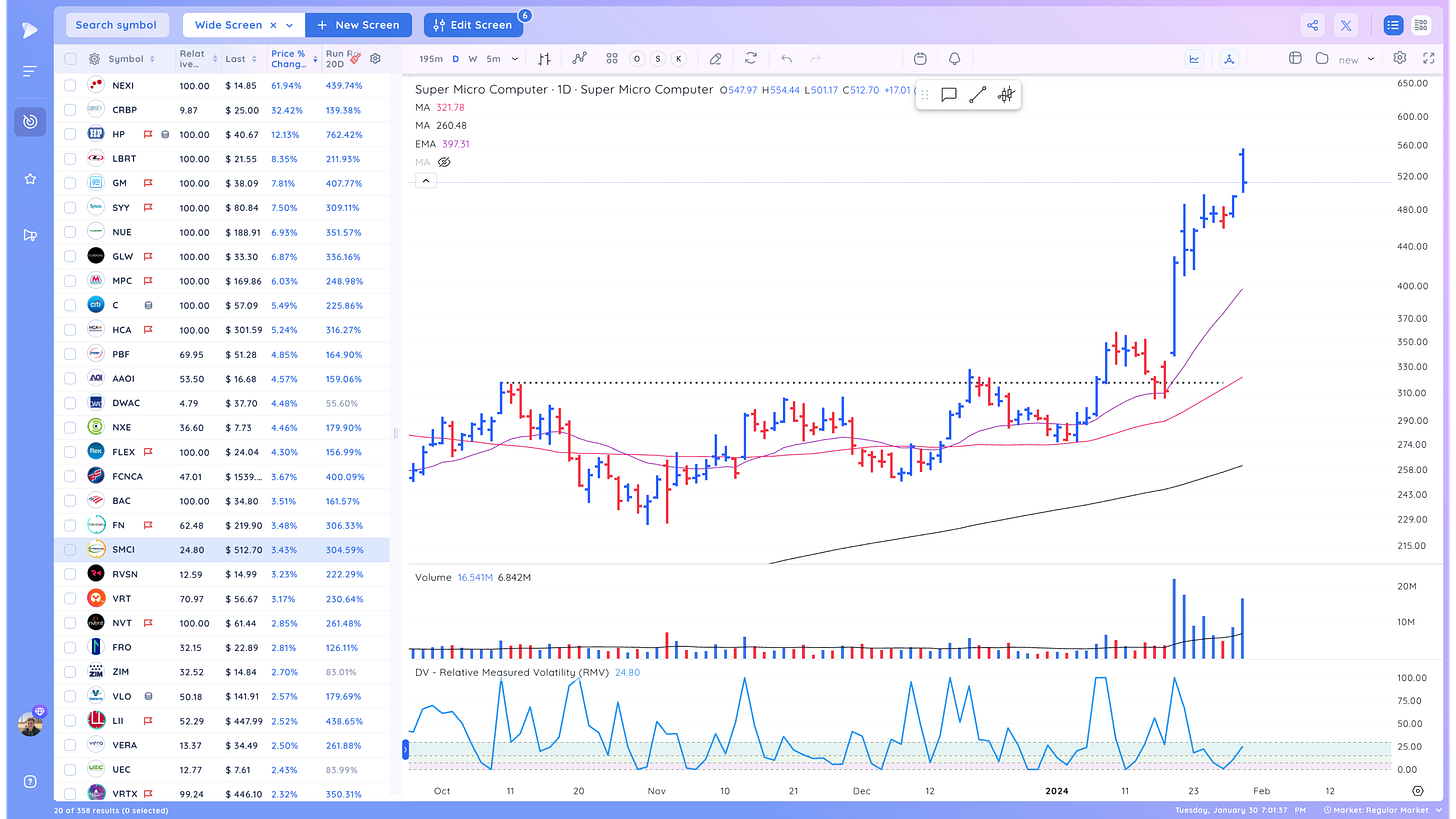Sort by Price % Change column
This screenshot has height=819, width=1456.
click(x=294, y=59)
